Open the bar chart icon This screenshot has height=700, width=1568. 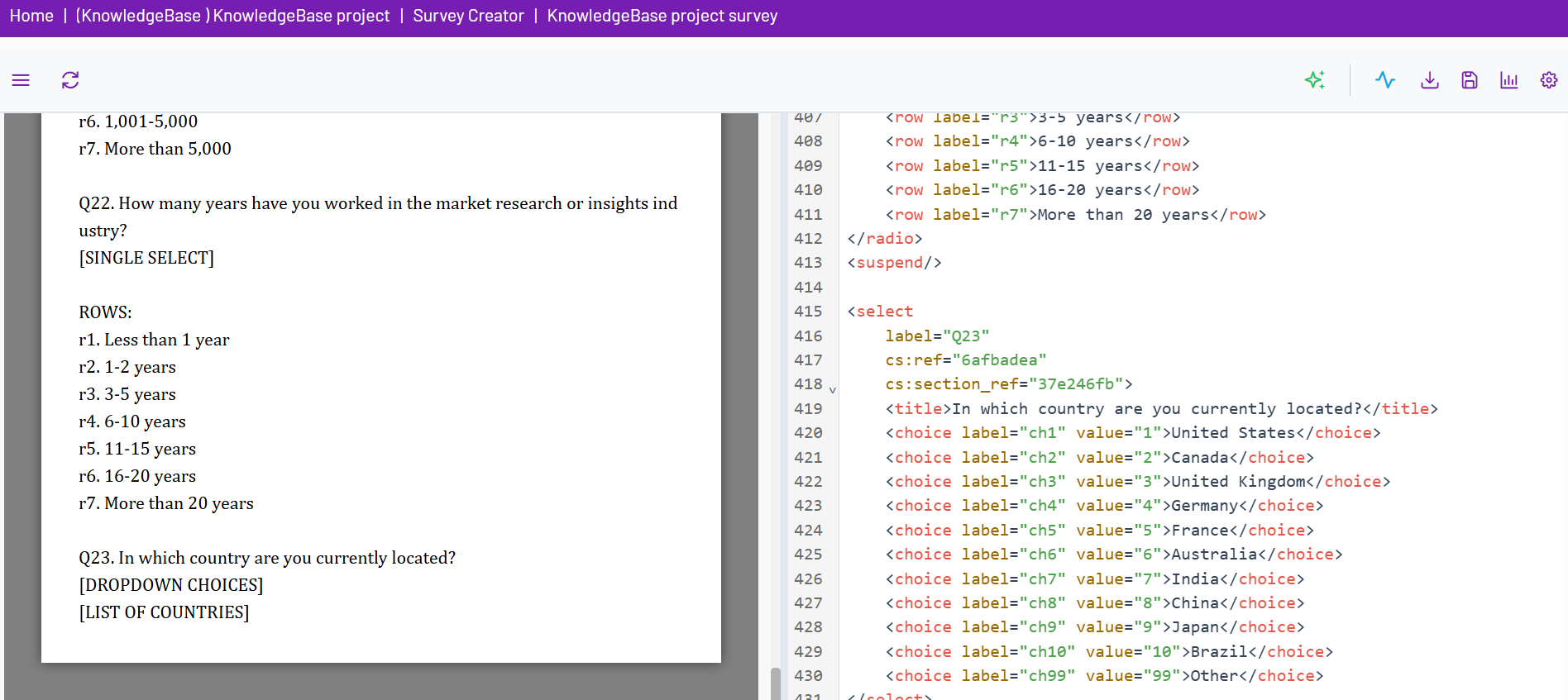point(1509,80)
